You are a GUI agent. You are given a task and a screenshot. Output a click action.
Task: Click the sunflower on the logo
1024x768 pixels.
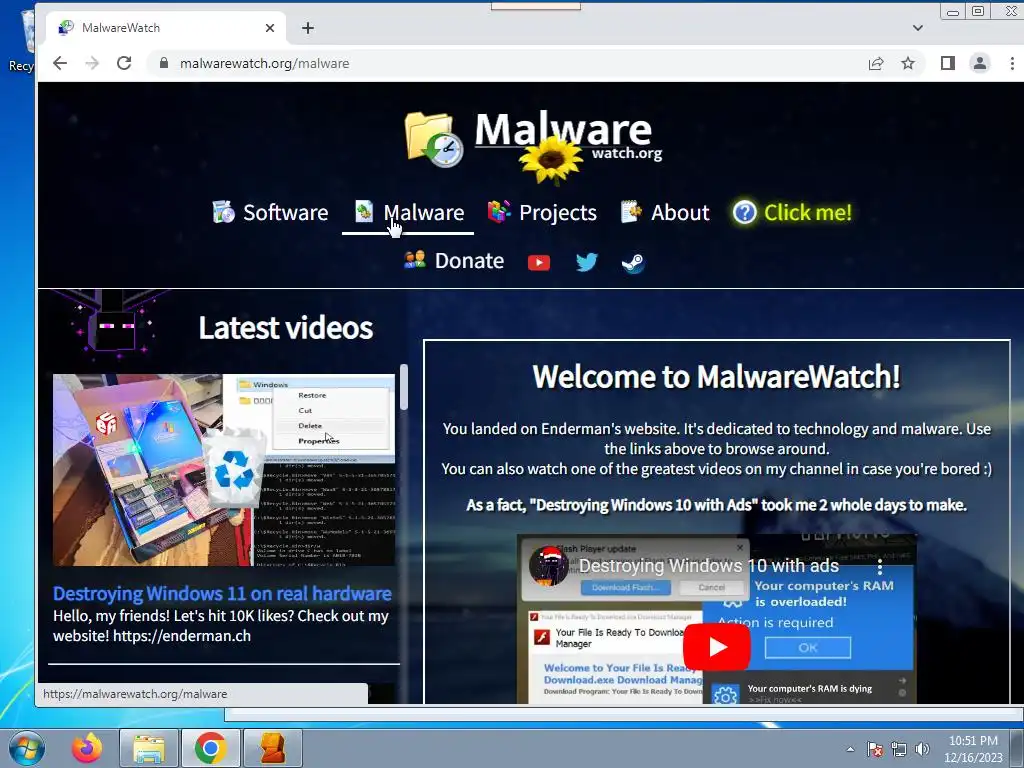point(551,159)
